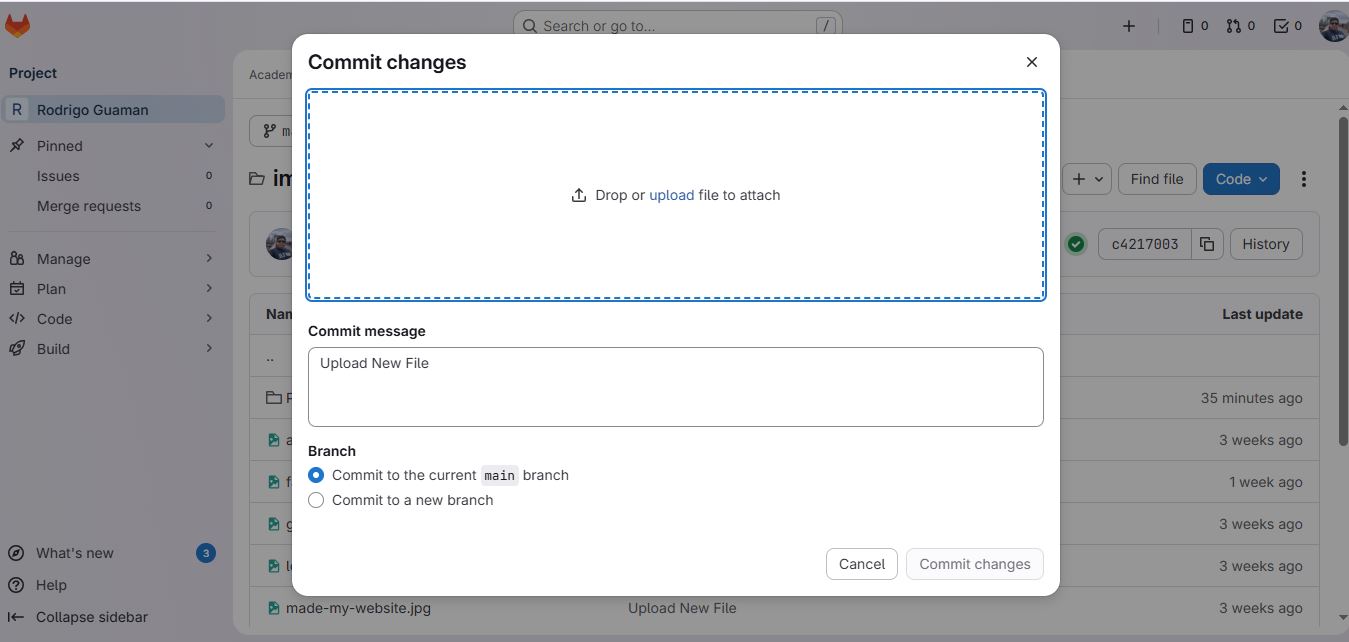Collapse the Pinned sidebar section
Viewport: 1349px width, 642px height.
(x=209, y=146)
